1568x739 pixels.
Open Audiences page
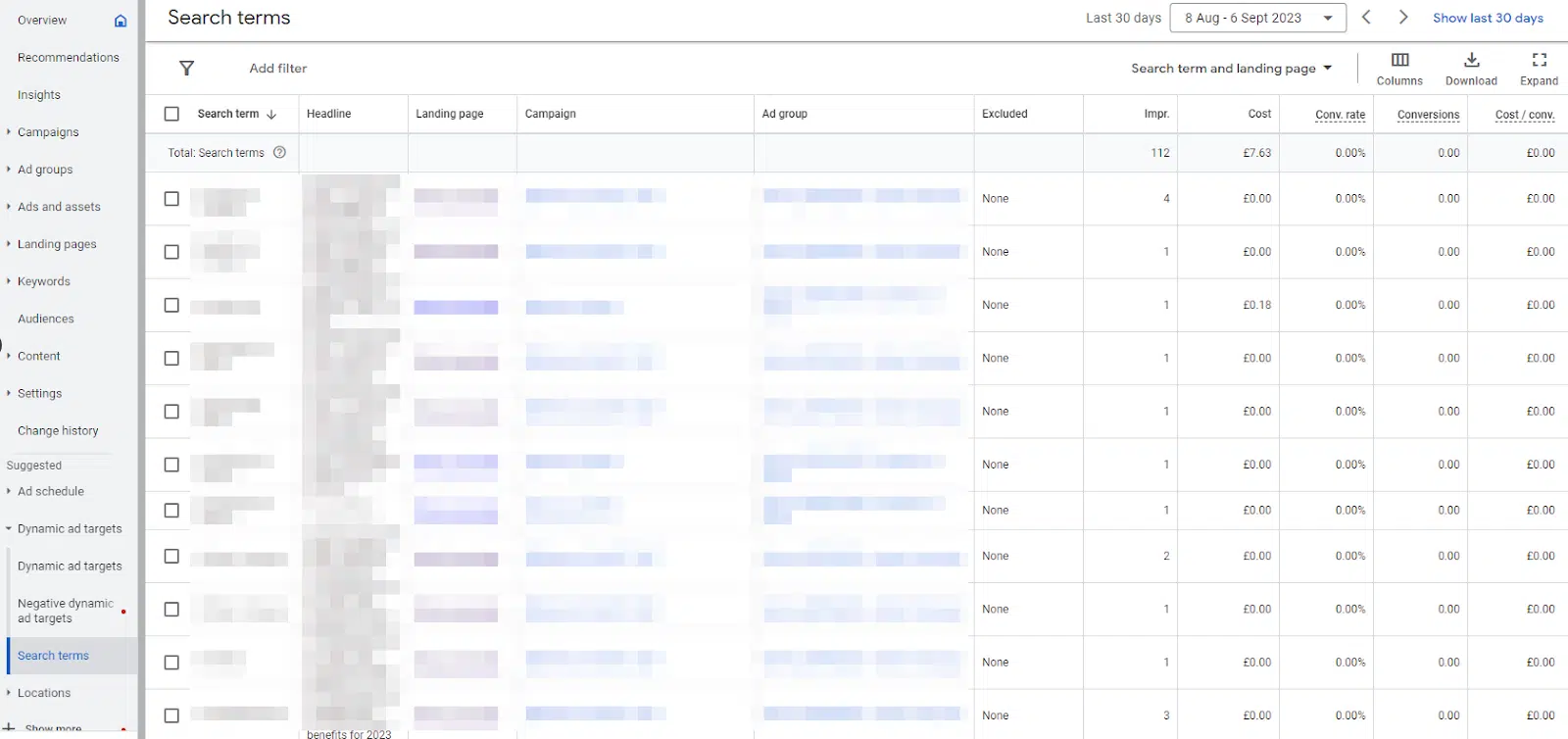(46, 319)
